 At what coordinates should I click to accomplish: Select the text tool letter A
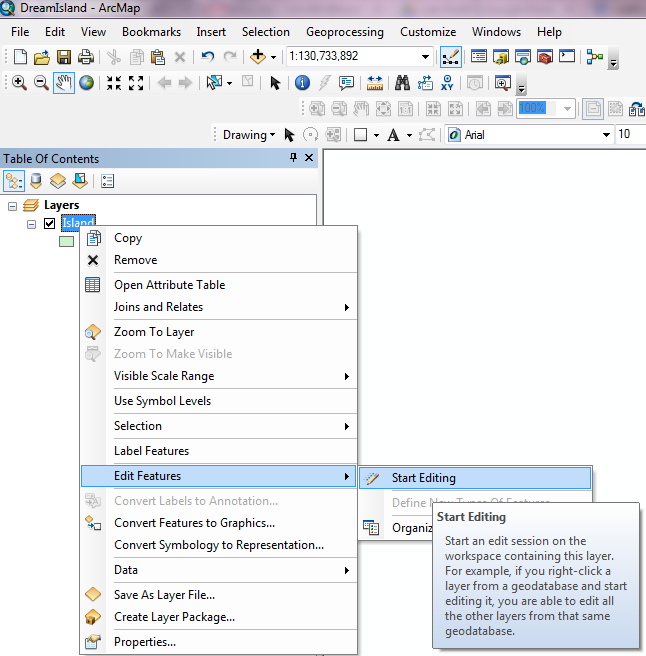pos(393,135)
